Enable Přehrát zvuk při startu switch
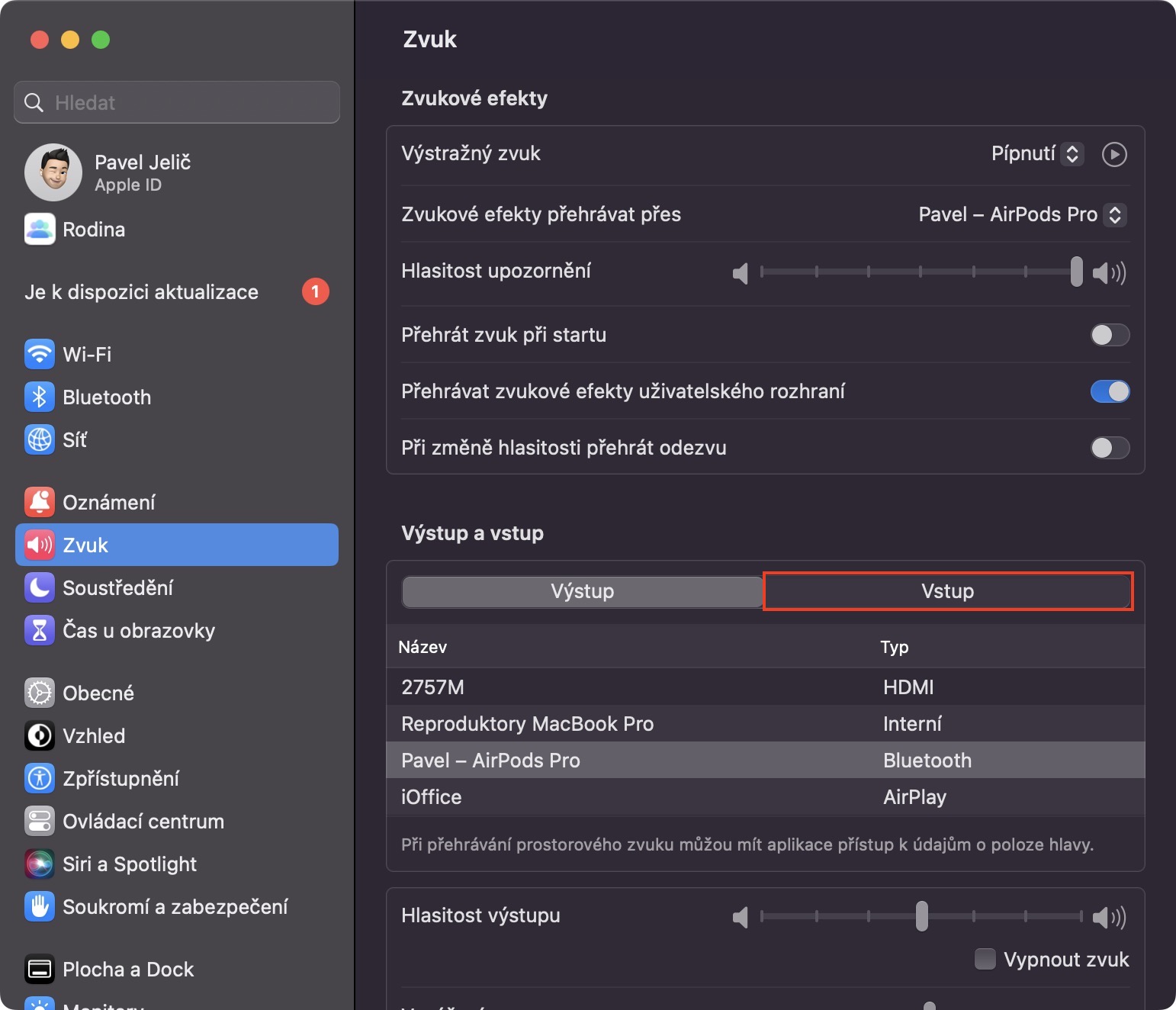This screenshot has height=1010, width=1176. point(1110,335)
